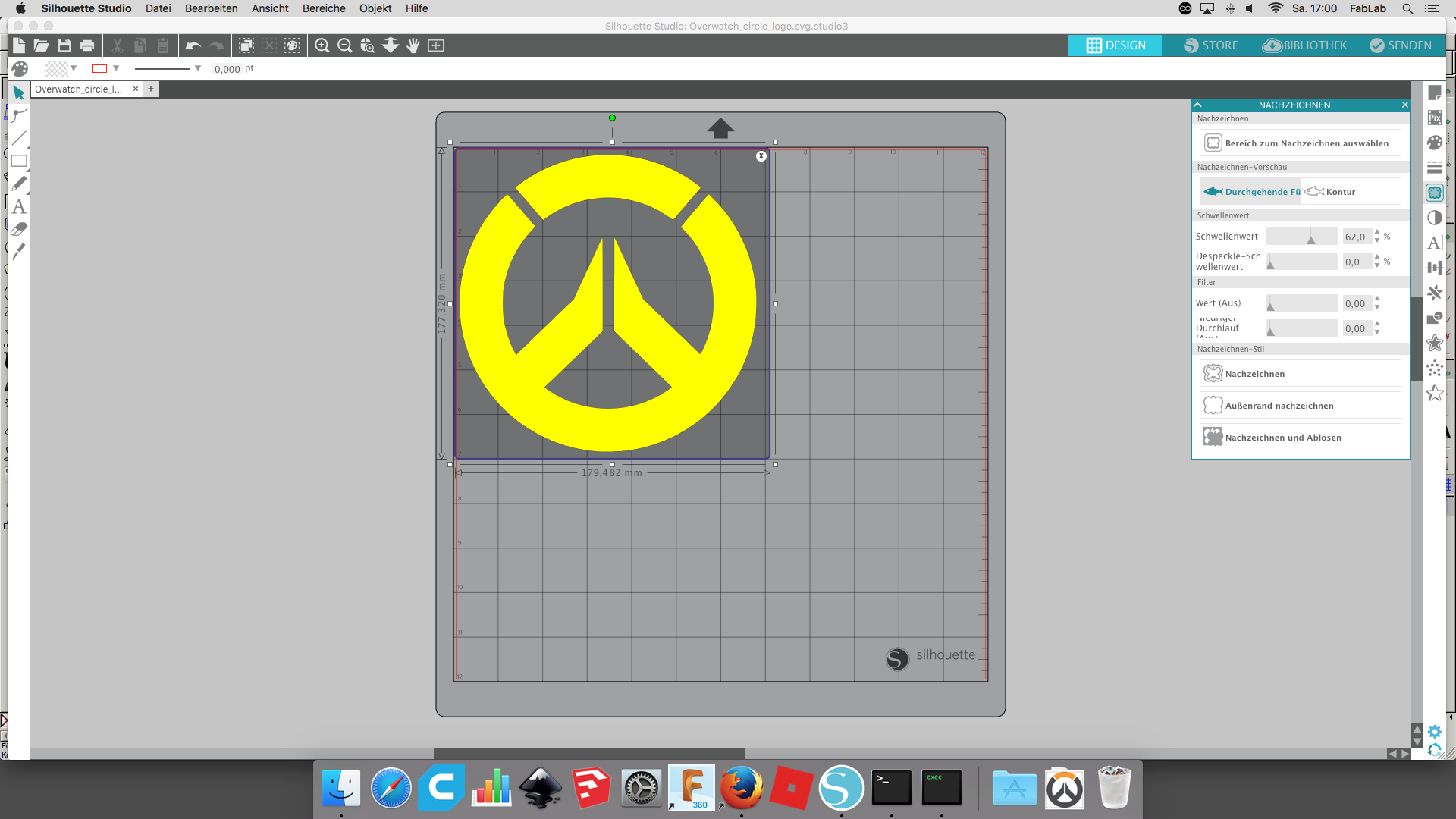This screenshot has width=1456, height=819.
Task: Open the Replicate panel icon
Action: 1435,293
